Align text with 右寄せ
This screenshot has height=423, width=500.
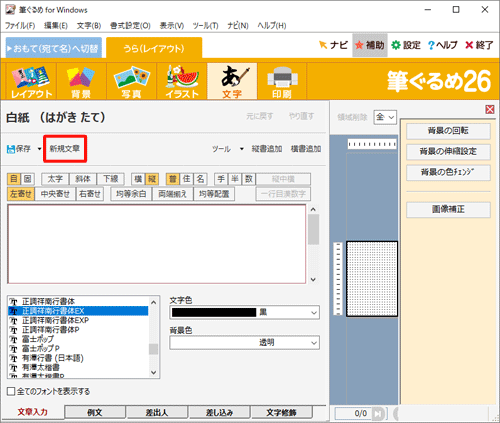point(90,194)
